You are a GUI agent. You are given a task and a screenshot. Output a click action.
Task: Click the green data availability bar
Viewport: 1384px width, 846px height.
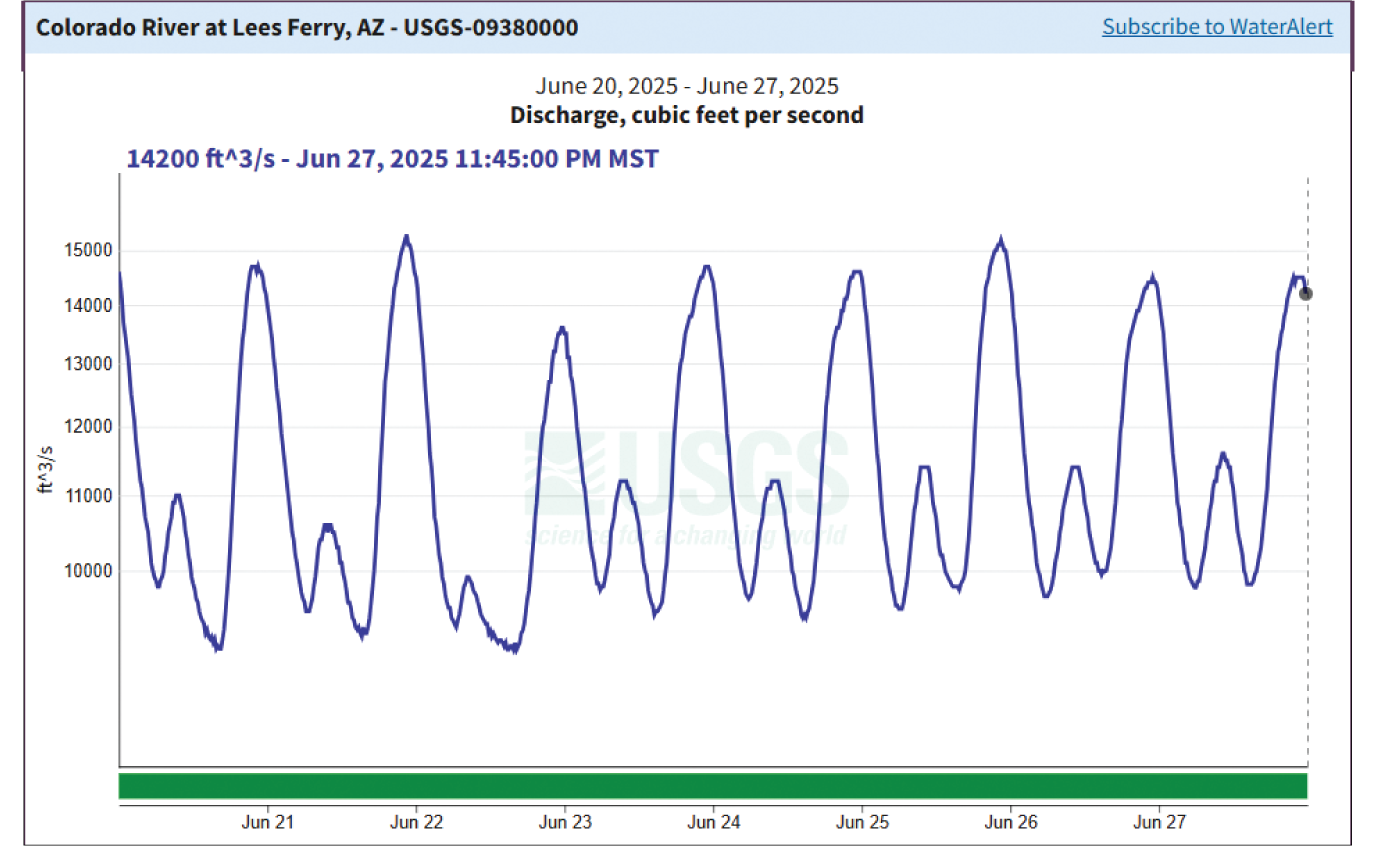tap(713, 785)
